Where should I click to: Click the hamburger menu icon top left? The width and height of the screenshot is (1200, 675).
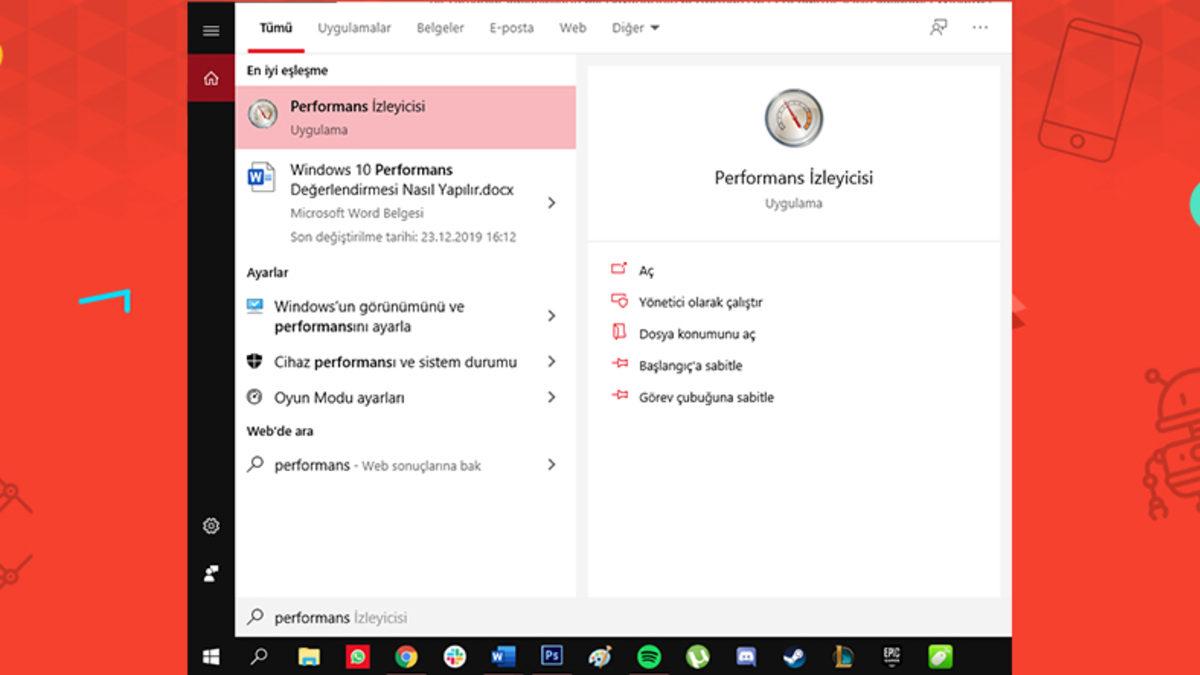[211, 29]
